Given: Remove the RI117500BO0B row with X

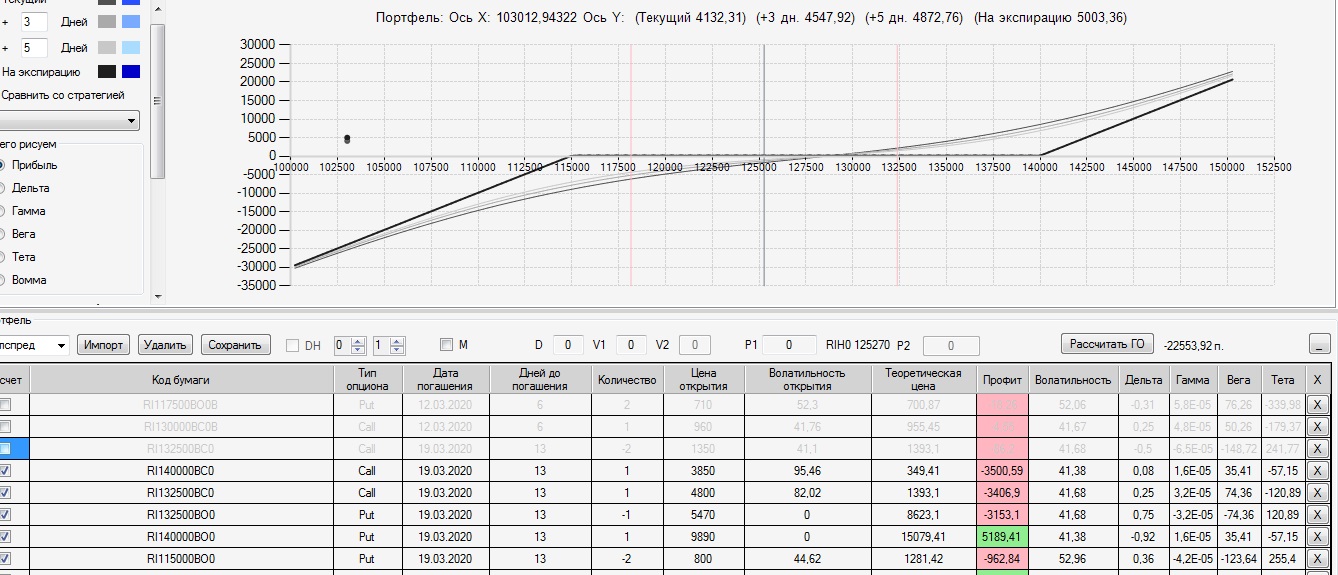Looking at the screenshot, I should click(x=1318, y=404).
